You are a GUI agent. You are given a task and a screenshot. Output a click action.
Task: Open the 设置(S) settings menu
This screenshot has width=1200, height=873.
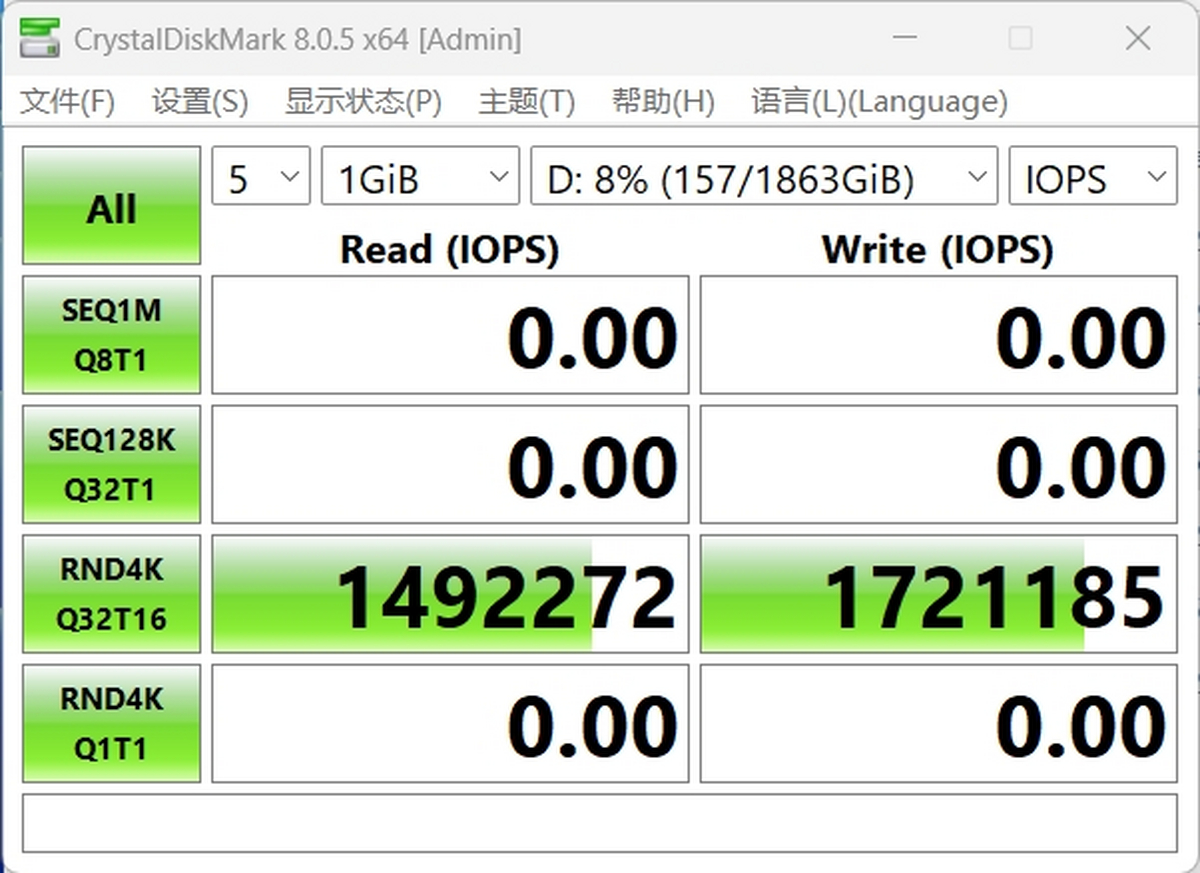tap(199, 102)
